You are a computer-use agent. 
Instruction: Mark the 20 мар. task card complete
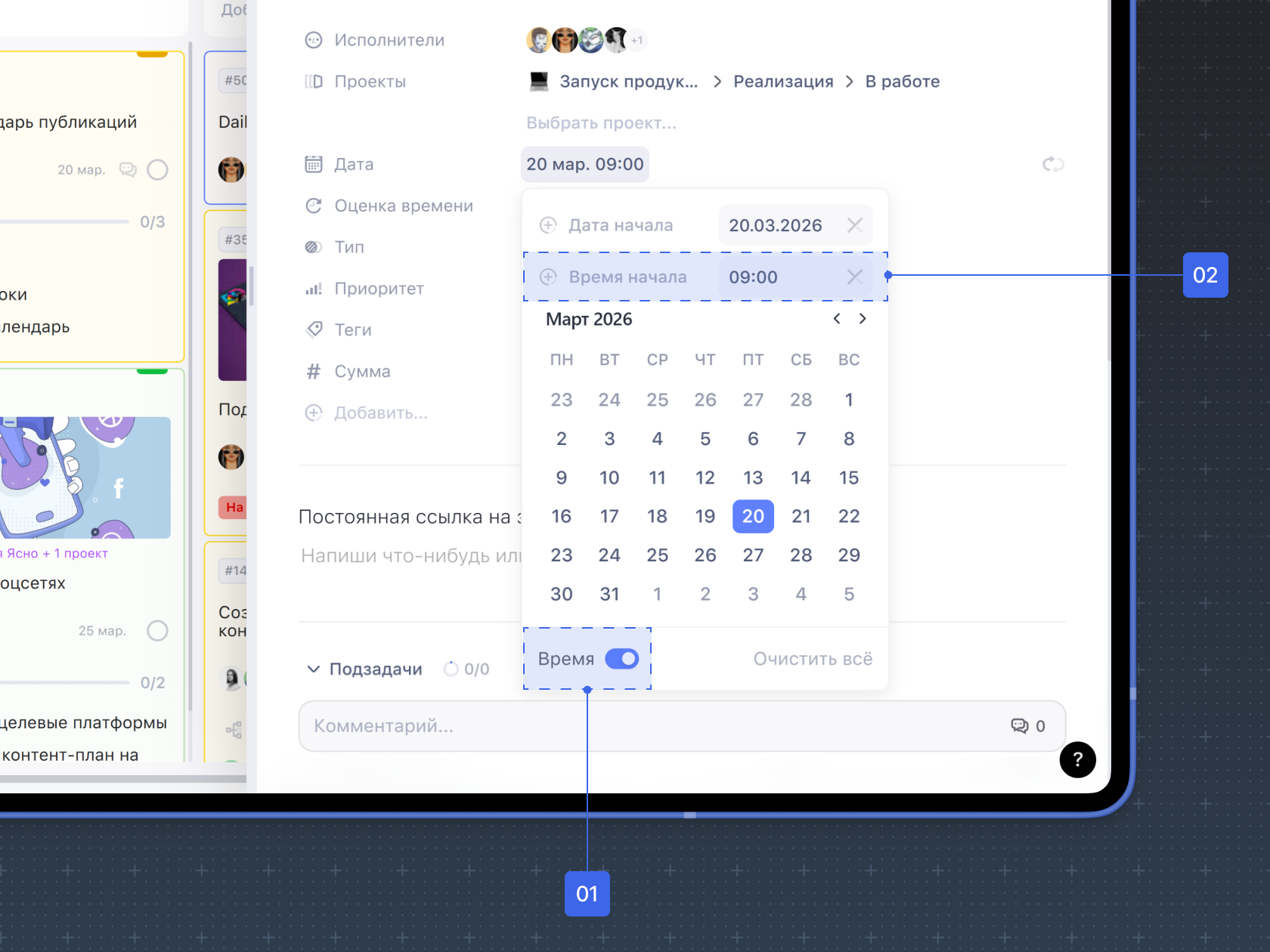tap(157, 170)
